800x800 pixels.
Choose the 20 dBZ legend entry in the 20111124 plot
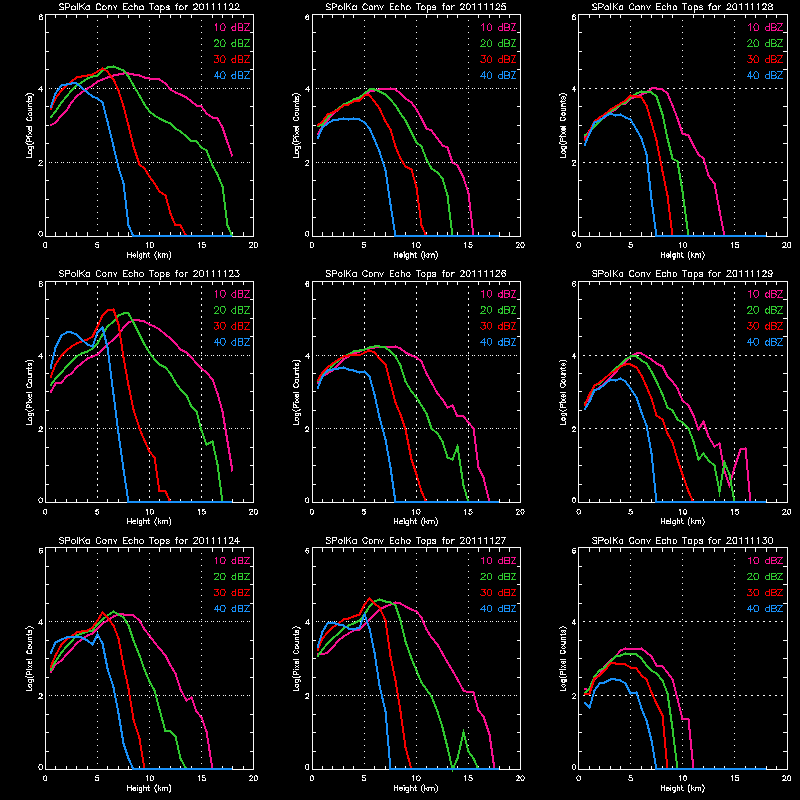click(232, 577)
